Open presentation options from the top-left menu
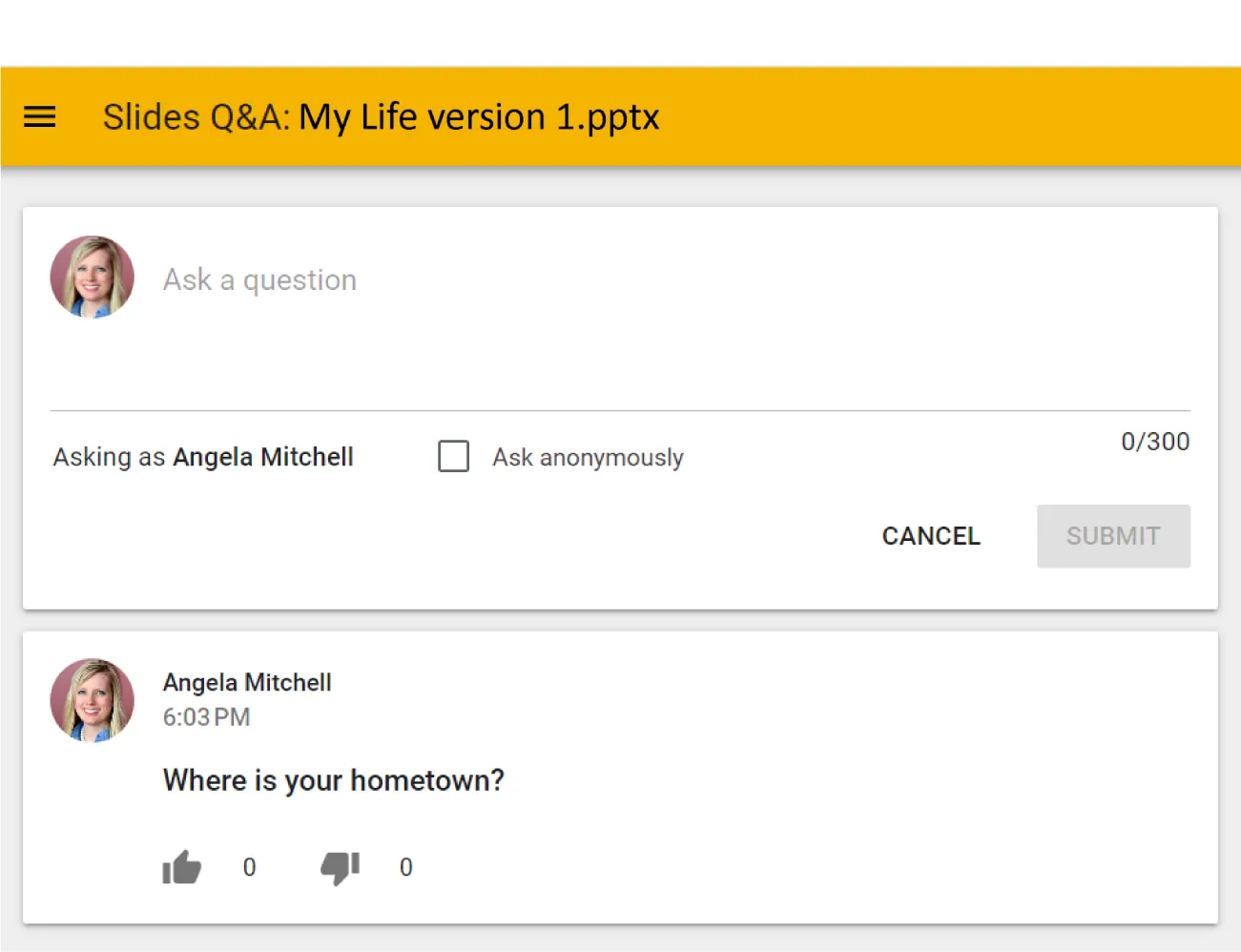The width and height of the screenshot is (1241, 952). [x=38, y=116]
